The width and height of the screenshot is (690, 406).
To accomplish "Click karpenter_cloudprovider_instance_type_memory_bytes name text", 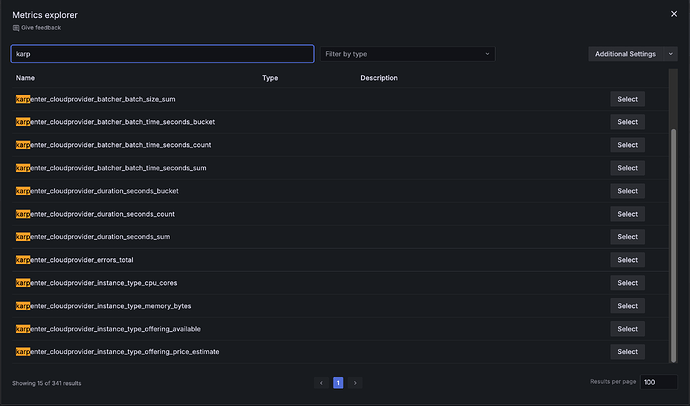I will coord(103,306).
